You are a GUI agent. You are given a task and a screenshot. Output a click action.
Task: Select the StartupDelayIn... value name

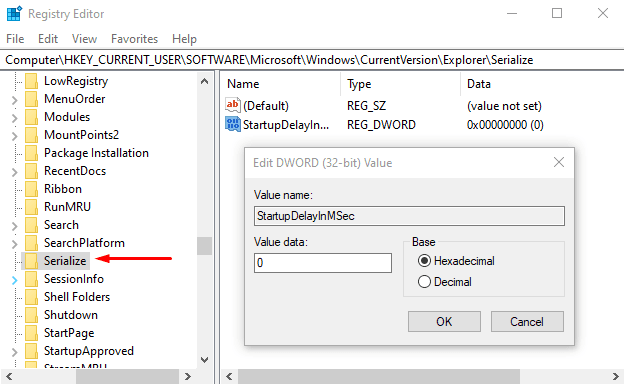tap(286, 125)
